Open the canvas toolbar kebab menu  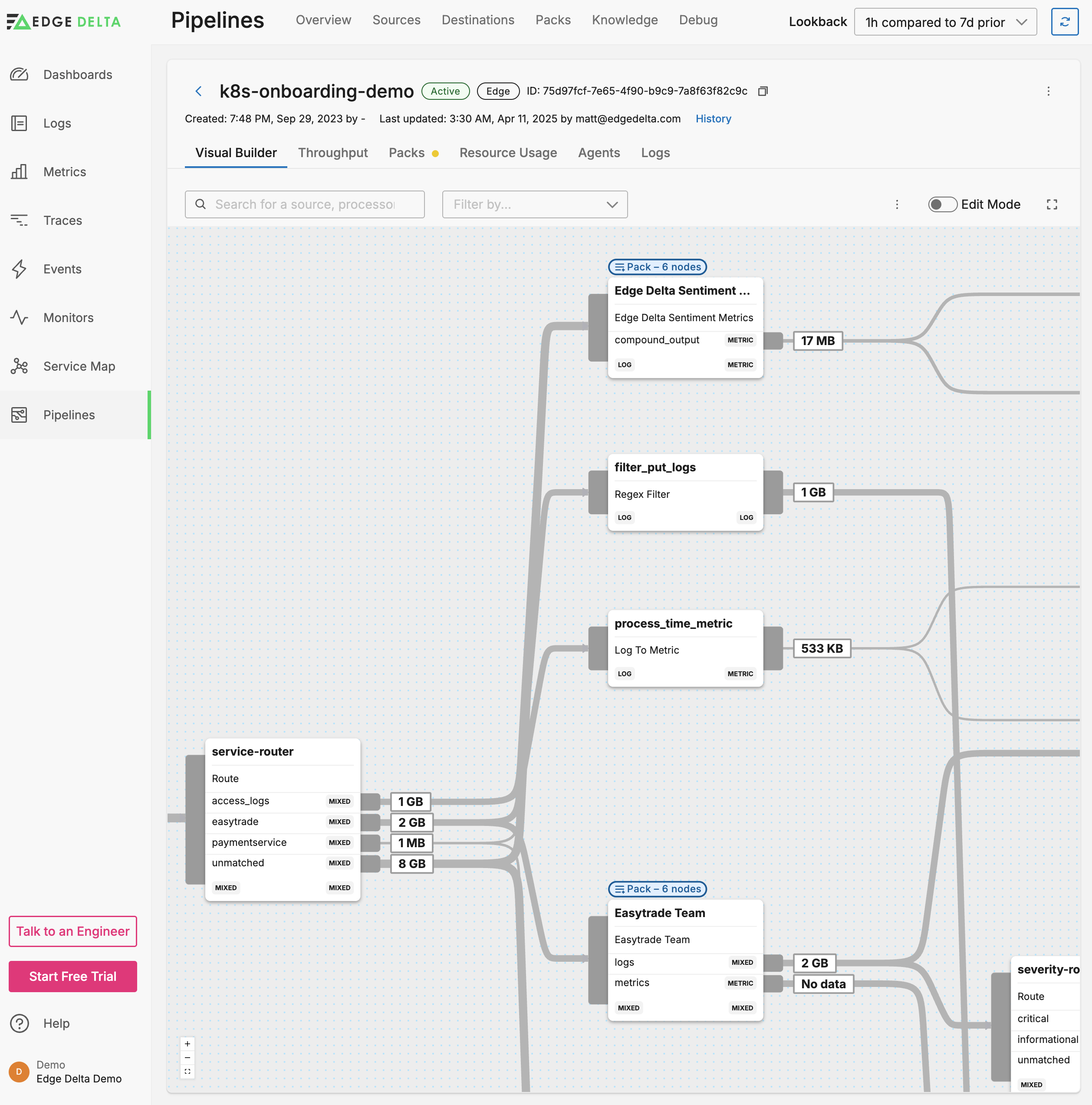(x=897, y=204)
